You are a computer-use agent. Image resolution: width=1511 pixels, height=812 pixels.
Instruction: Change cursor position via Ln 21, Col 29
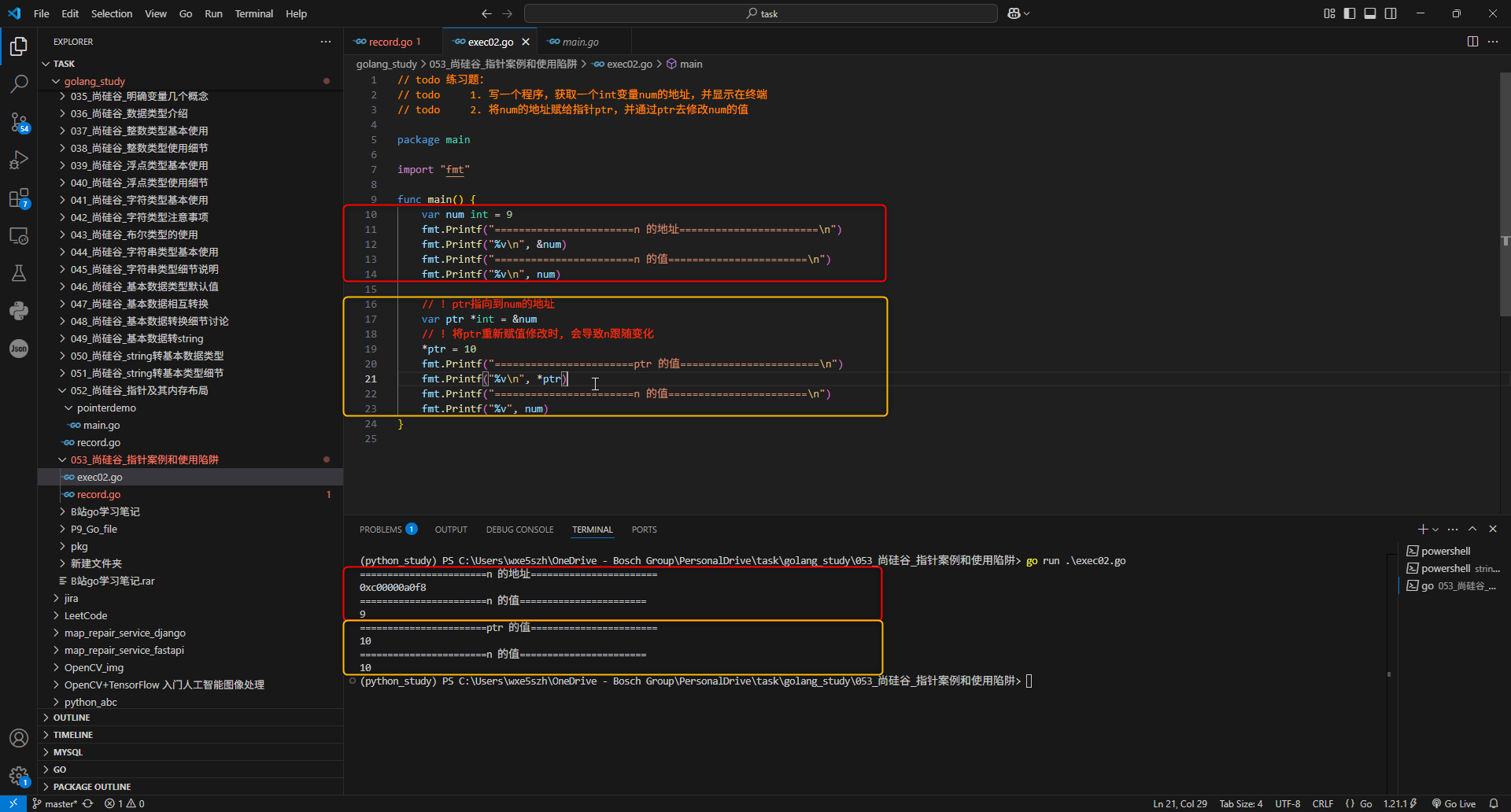click(x=1180, y=803)
